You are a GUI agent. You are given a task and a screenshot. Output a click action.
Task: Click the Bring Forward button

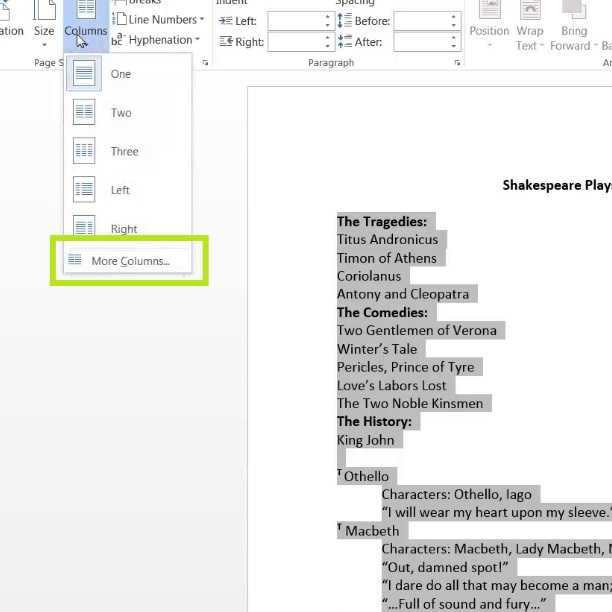tap(574, 23)
